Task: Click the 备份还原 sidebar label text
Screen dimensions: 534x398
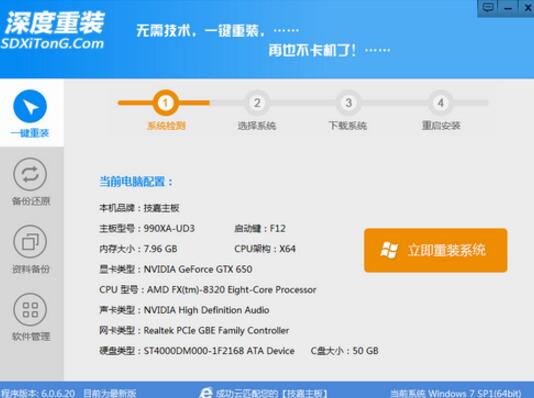Action: pos(31,201)
